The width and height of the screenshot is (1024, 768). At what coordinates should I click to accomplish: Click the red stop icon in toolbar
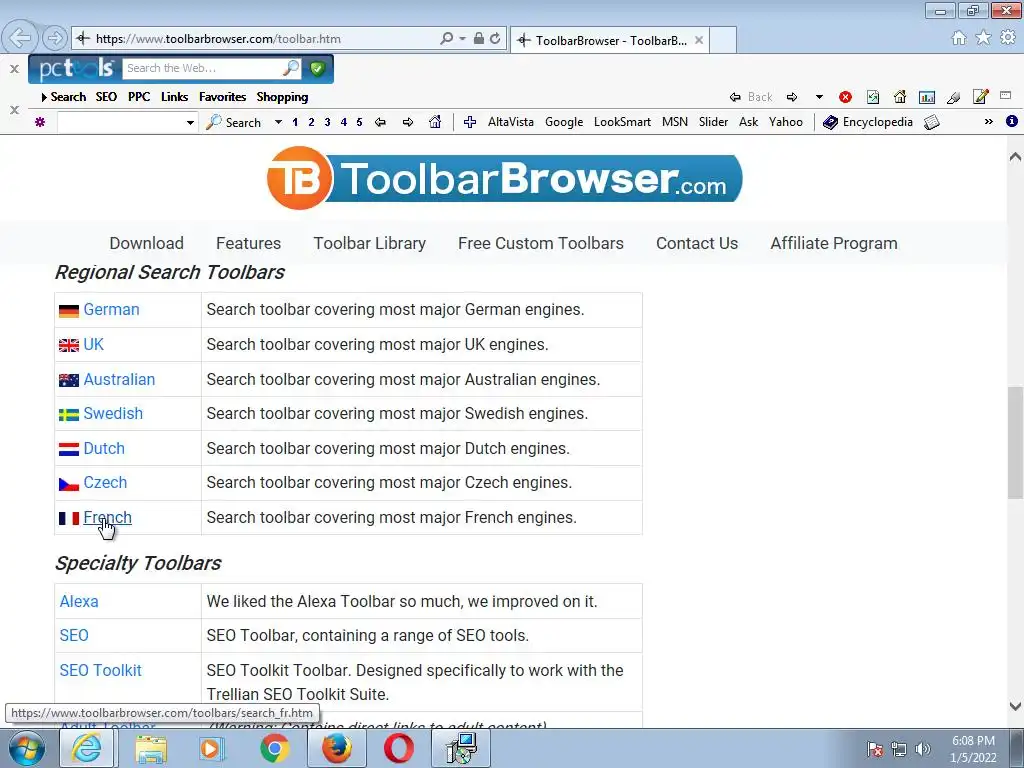point(845,97)
